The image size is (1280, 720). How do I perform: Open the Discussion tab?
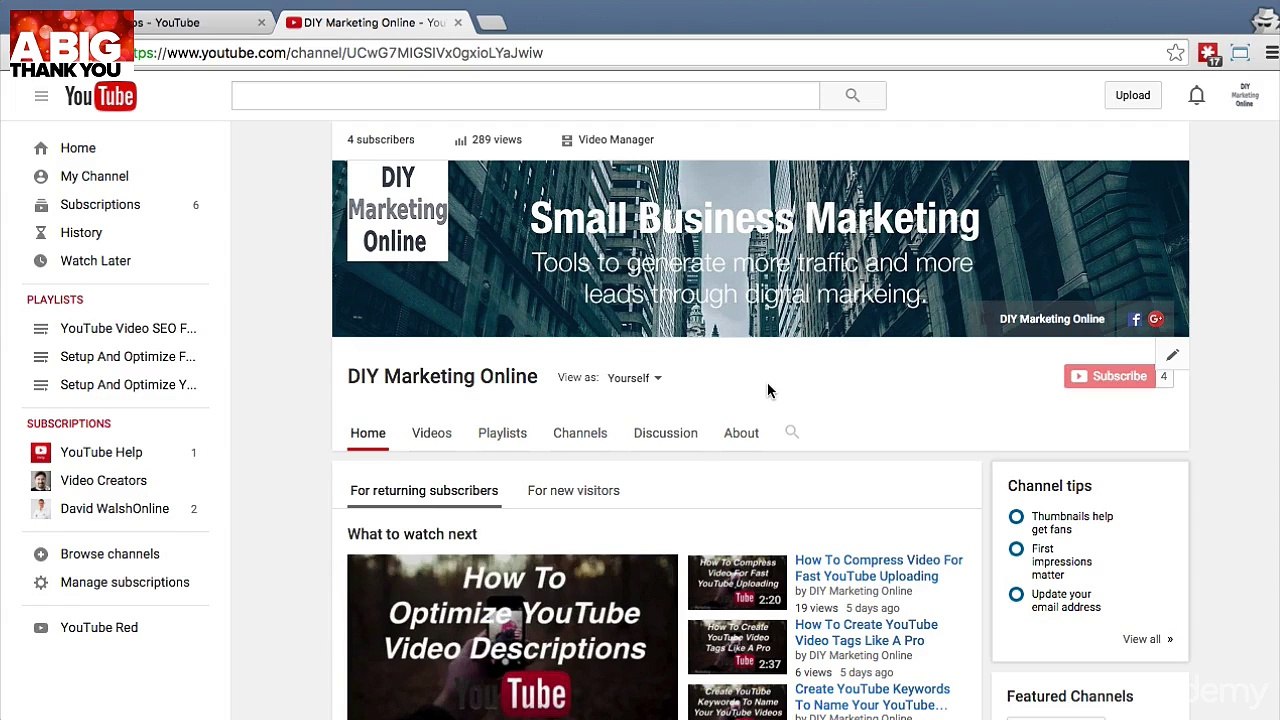(x=665, y=433)
